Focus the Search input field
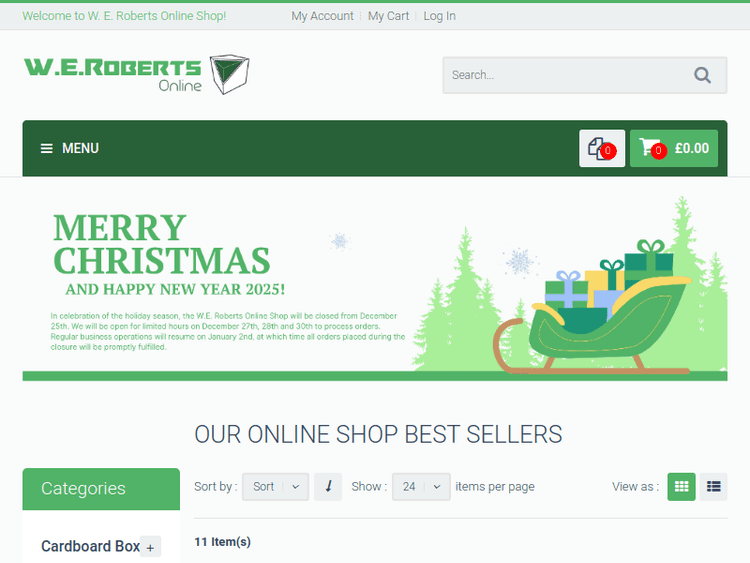 (x=567, y=75)
